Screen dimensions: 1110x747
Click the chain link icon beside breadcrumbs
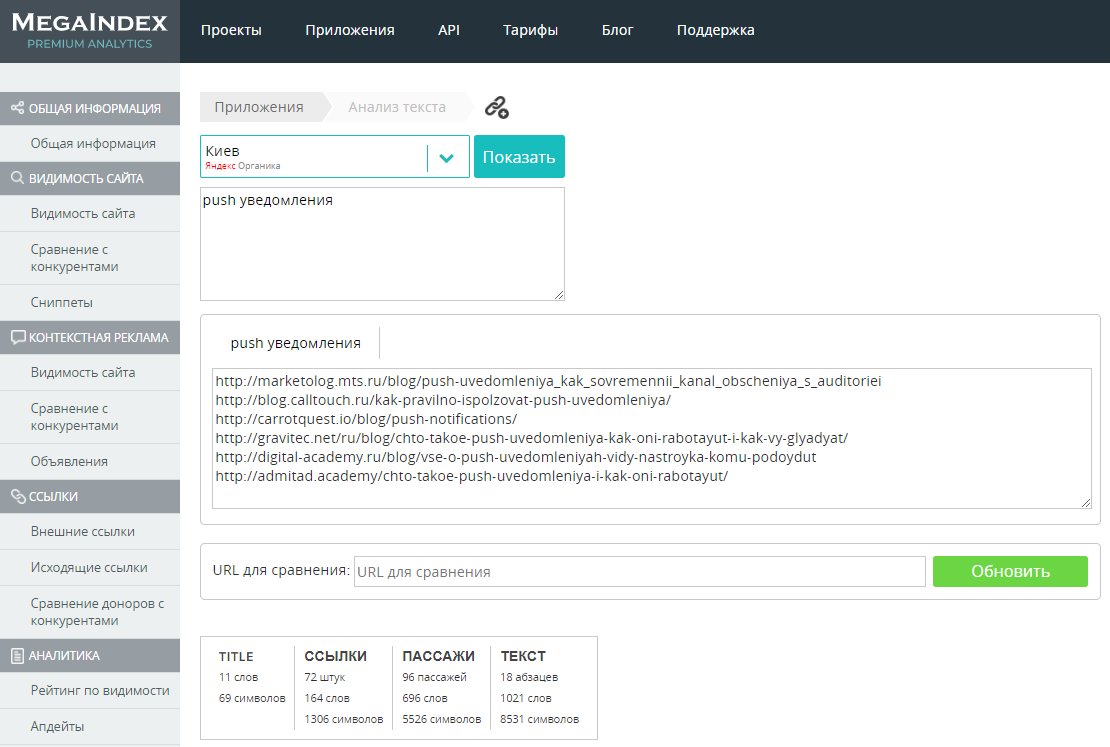497,108
